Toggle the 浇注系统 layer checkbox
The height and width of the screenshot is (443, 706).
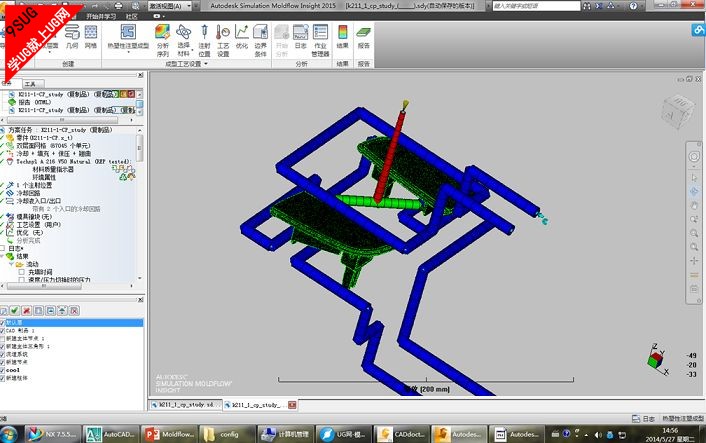[x=2, y=354]
